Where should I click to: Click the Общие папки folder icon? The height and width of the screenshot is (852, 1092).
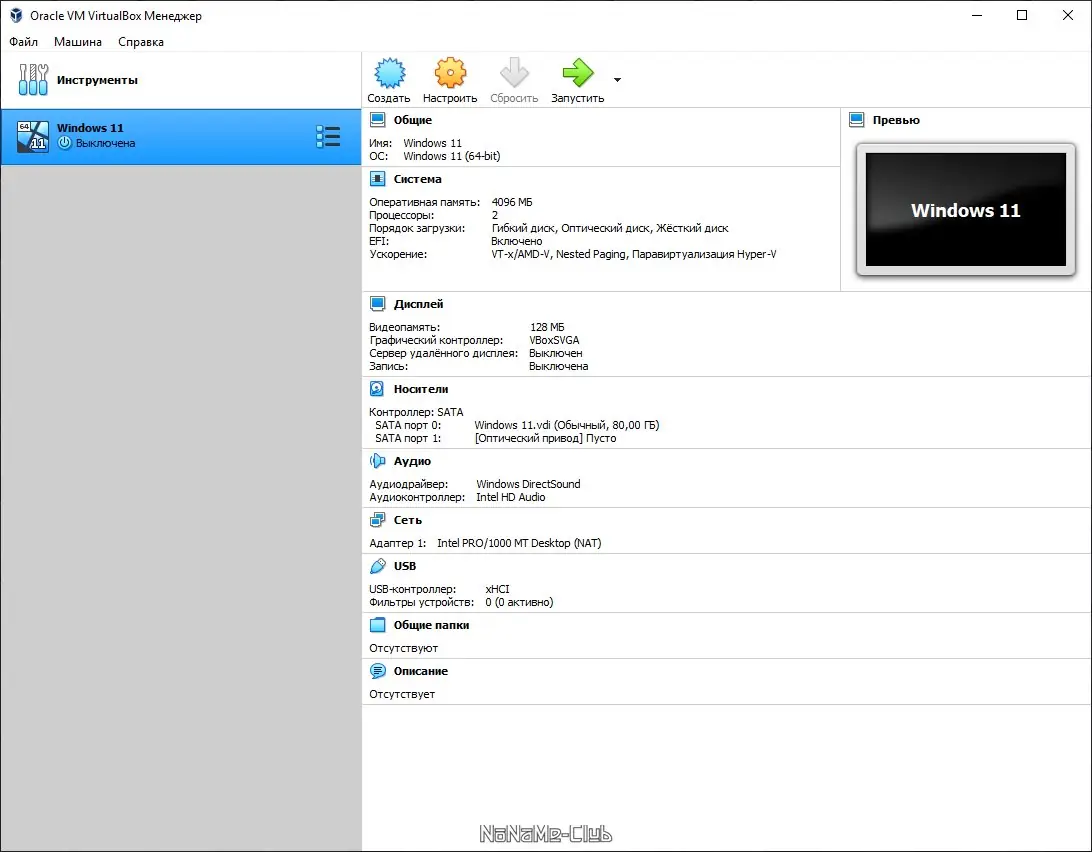(377, 625)
